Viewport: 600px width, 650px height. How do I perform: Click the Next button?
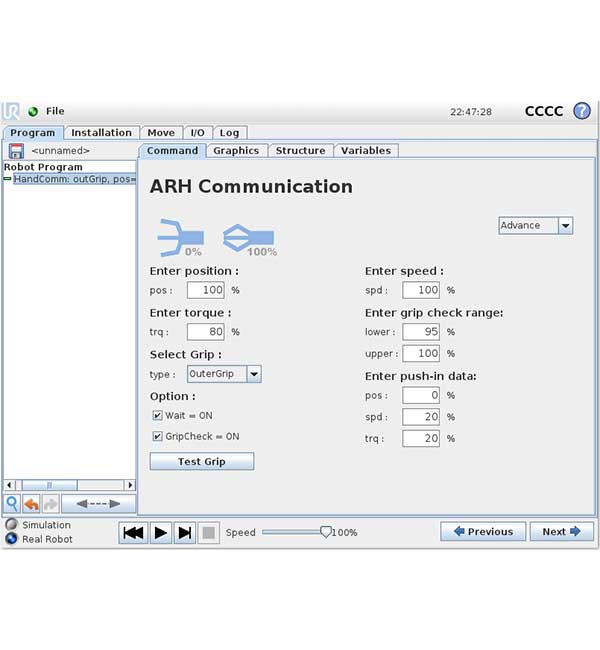click(561, 531)
